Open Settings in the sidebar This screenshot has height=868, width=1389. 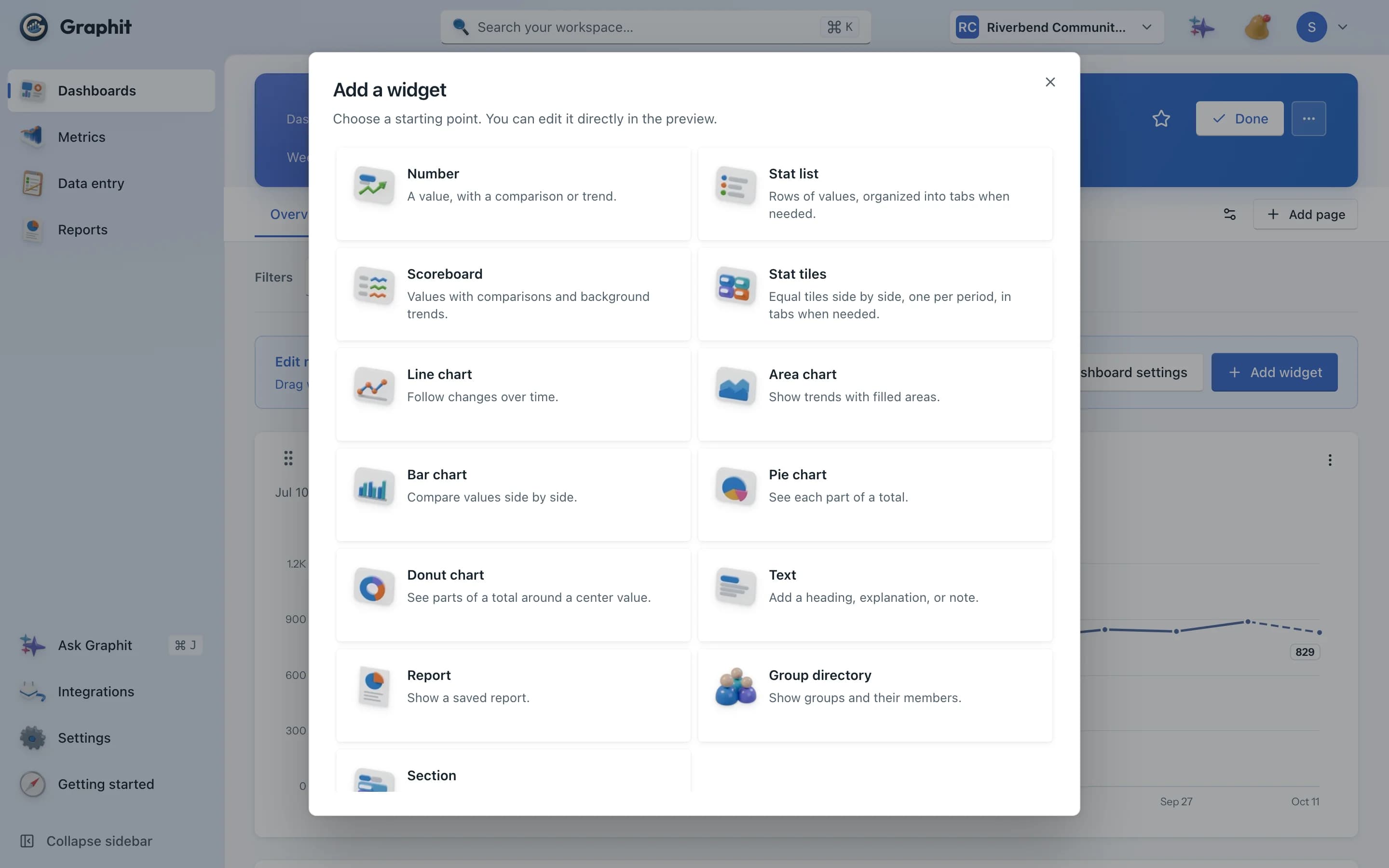[111, 738]
